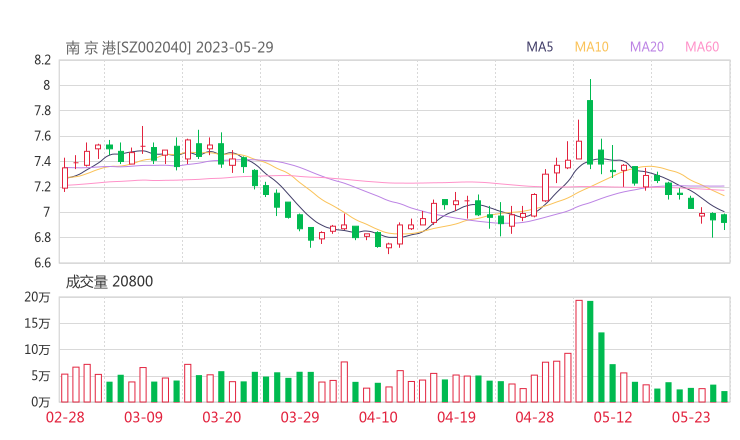Click the 7.2 price axis label

coord(42,187)
